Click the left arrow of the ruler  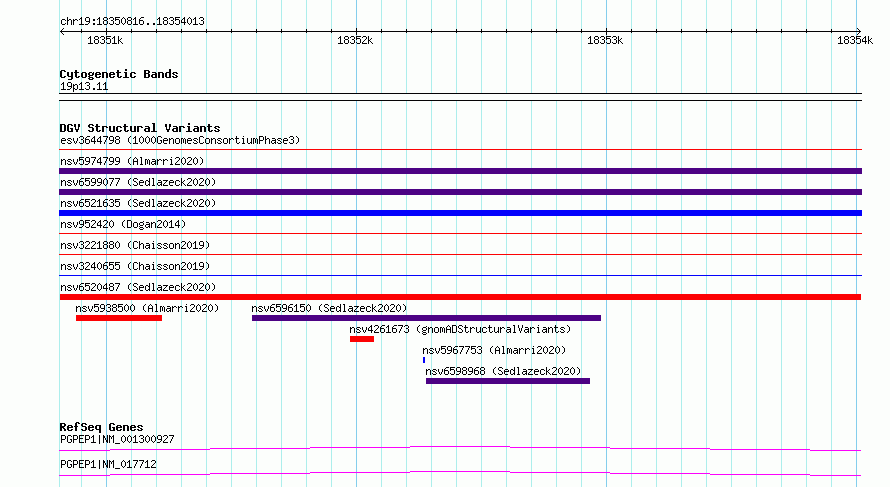62,31
